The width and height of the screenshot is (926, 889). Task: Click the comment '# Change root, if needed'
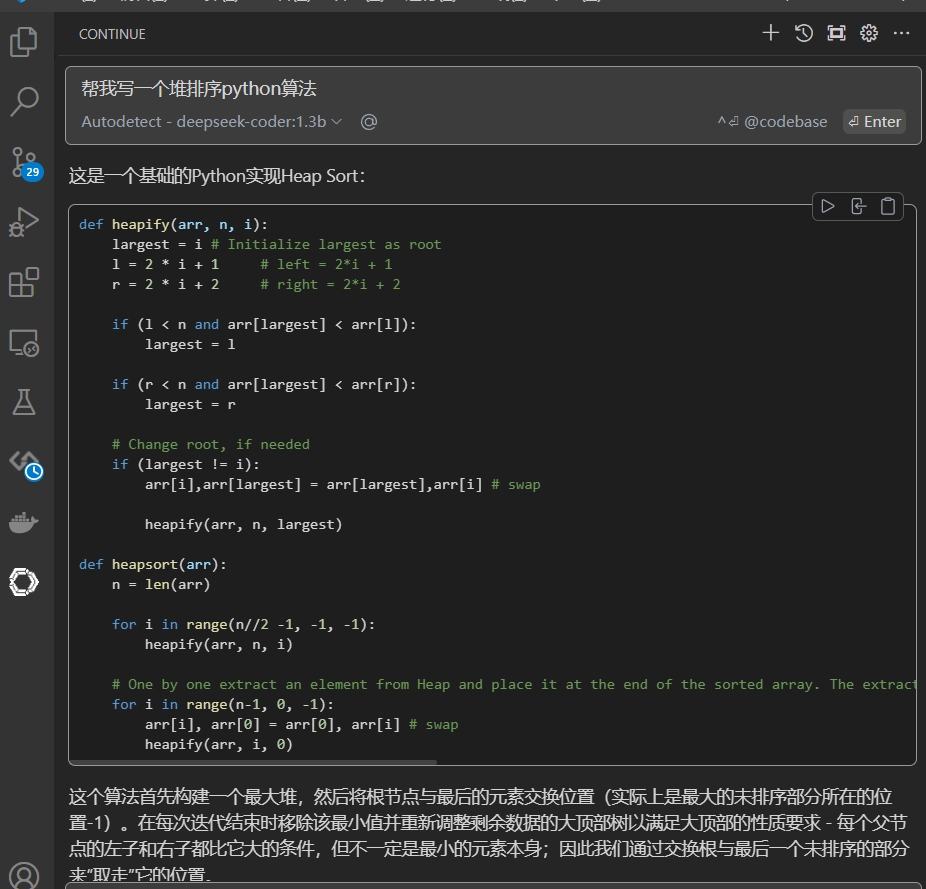211,444
